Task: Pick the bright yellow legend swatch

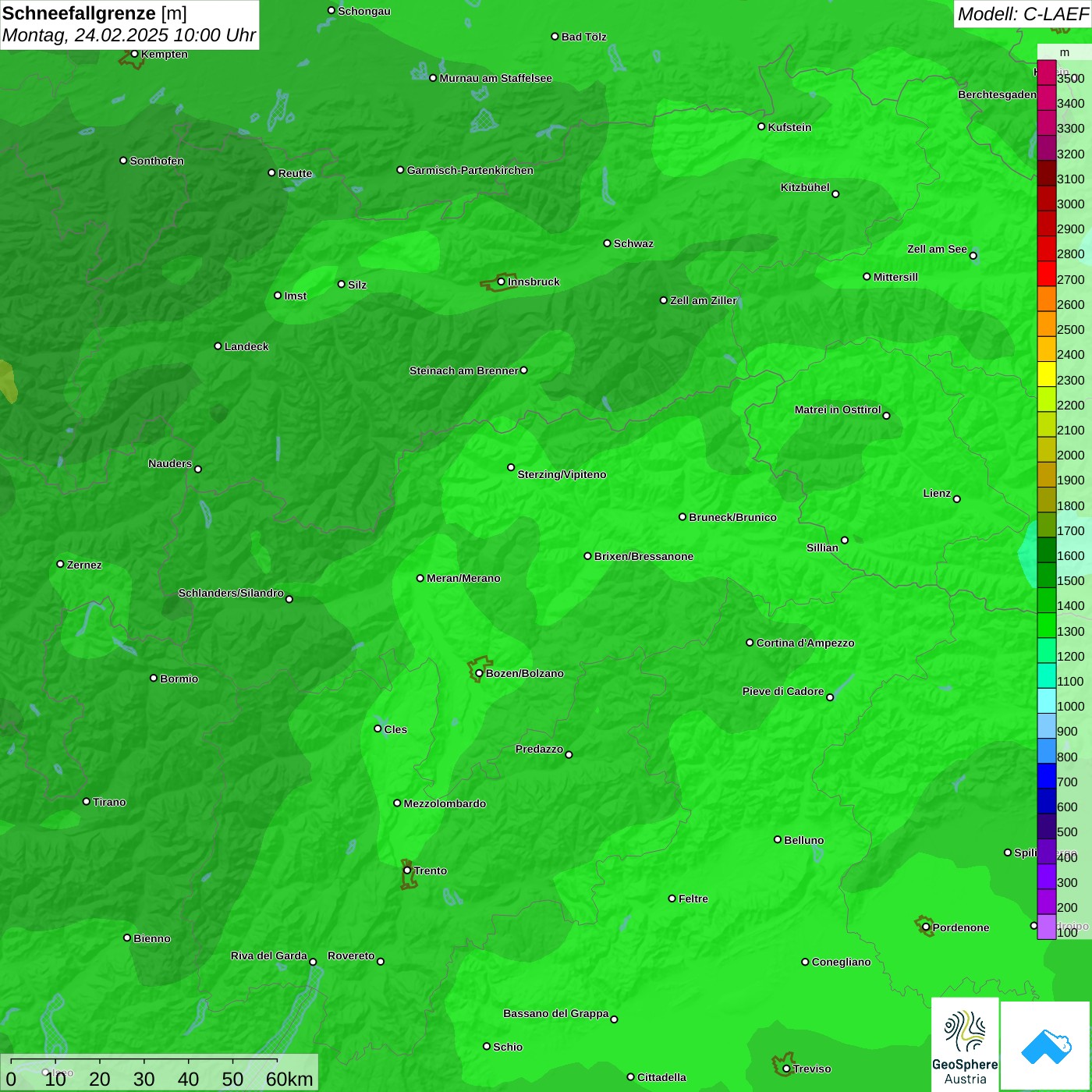Action: (x=1047, y=374)
